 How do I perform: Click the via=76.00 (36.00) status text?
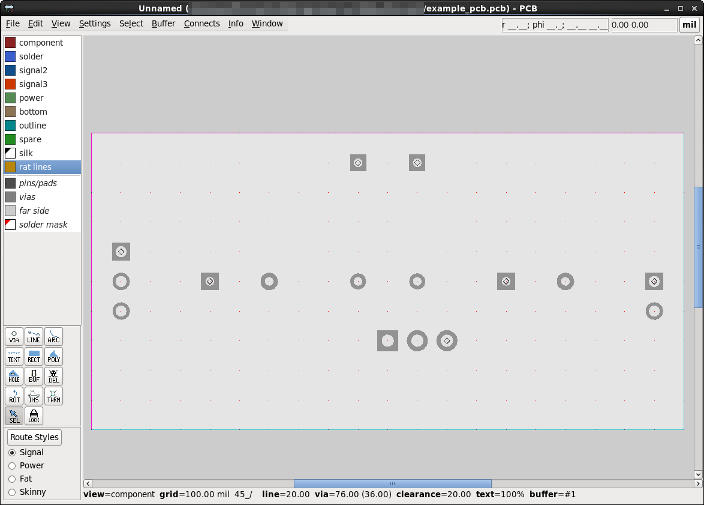pos(353,494)
